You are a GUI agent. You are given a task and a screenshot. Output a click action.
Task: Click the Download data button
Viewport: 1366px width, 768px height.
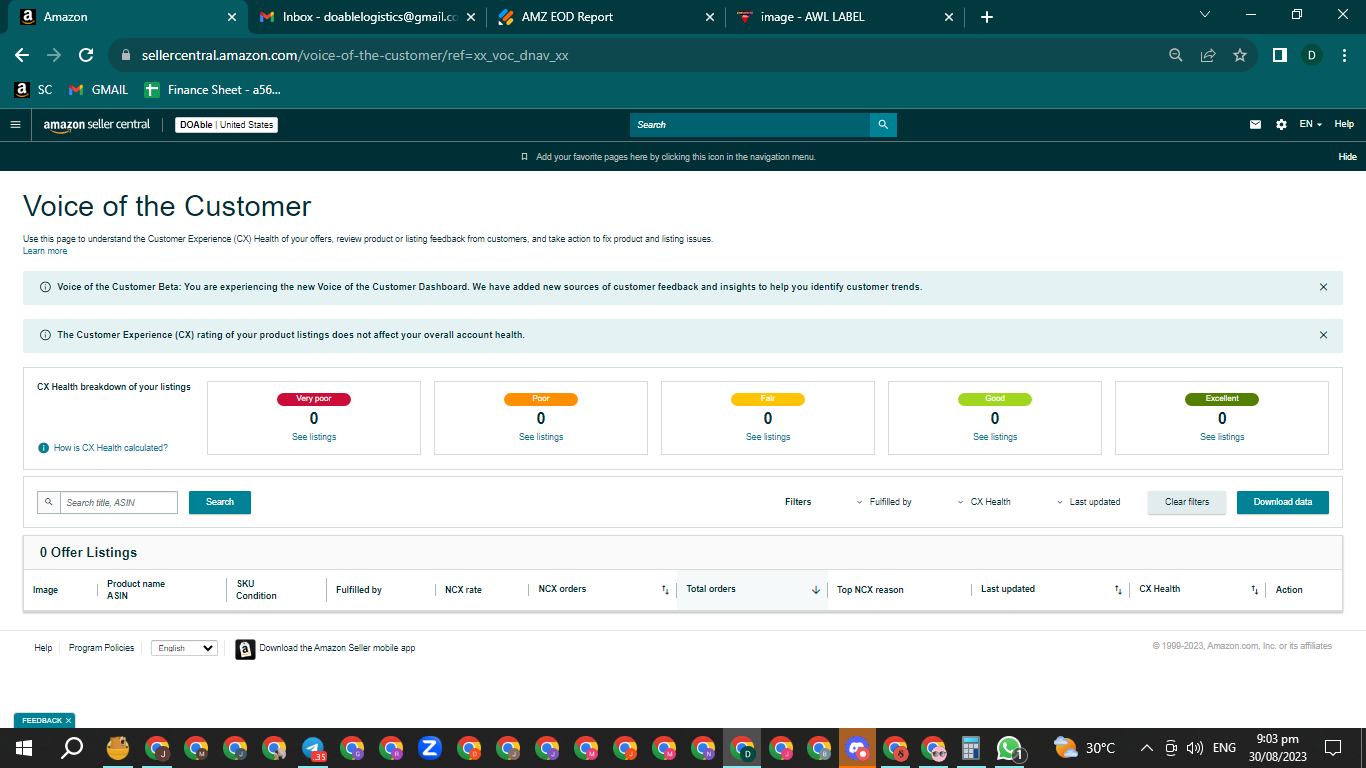click(1283, 502)
